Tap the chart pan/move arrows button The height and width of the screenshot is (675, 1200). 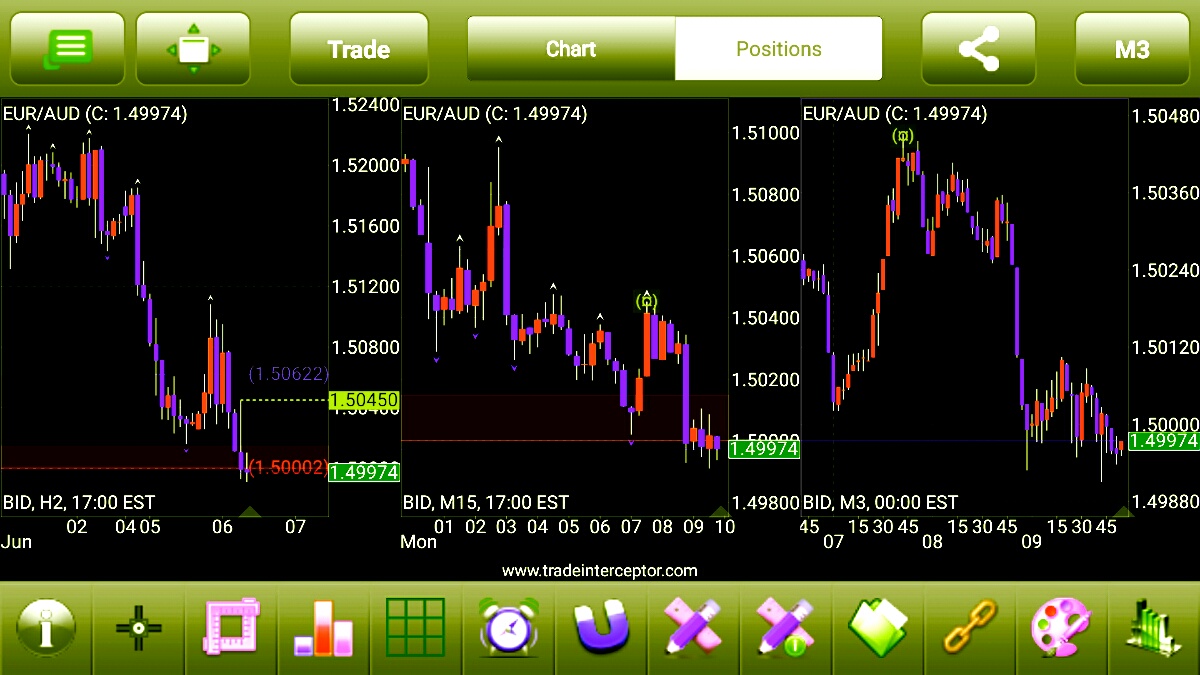pyautogui.click(x=193, y=48)
